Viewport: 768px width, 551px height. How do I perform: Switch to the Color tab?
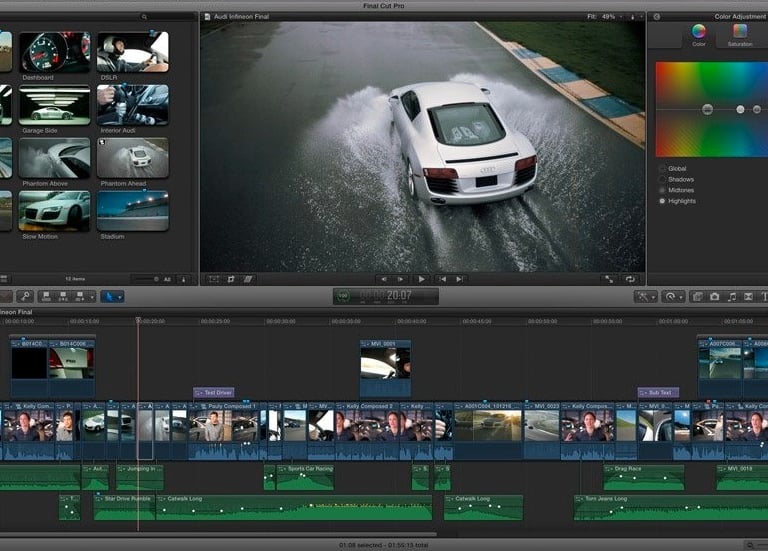pyautogui.click(x=698, y=35)
